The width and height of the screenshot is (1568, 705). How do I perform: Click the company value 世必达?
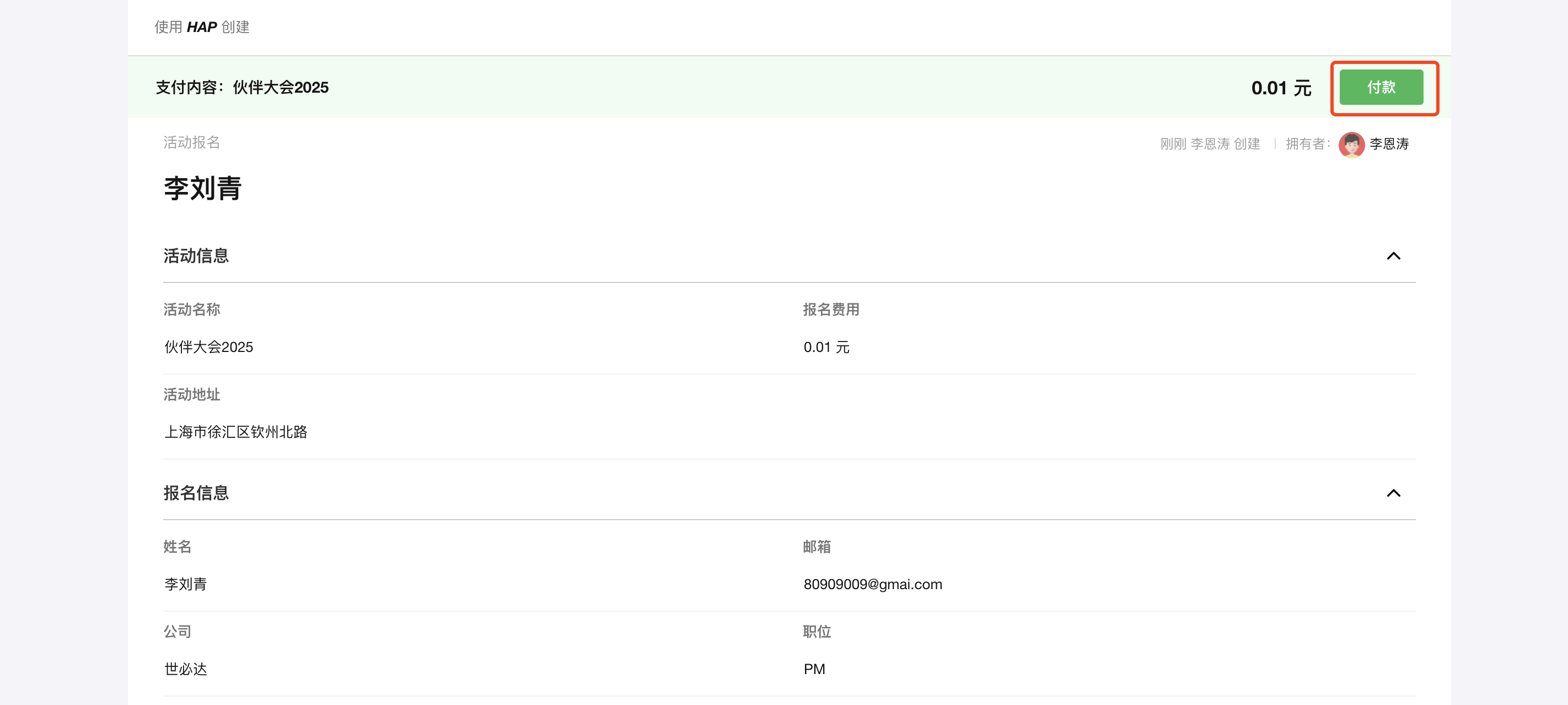pos(186,669)
